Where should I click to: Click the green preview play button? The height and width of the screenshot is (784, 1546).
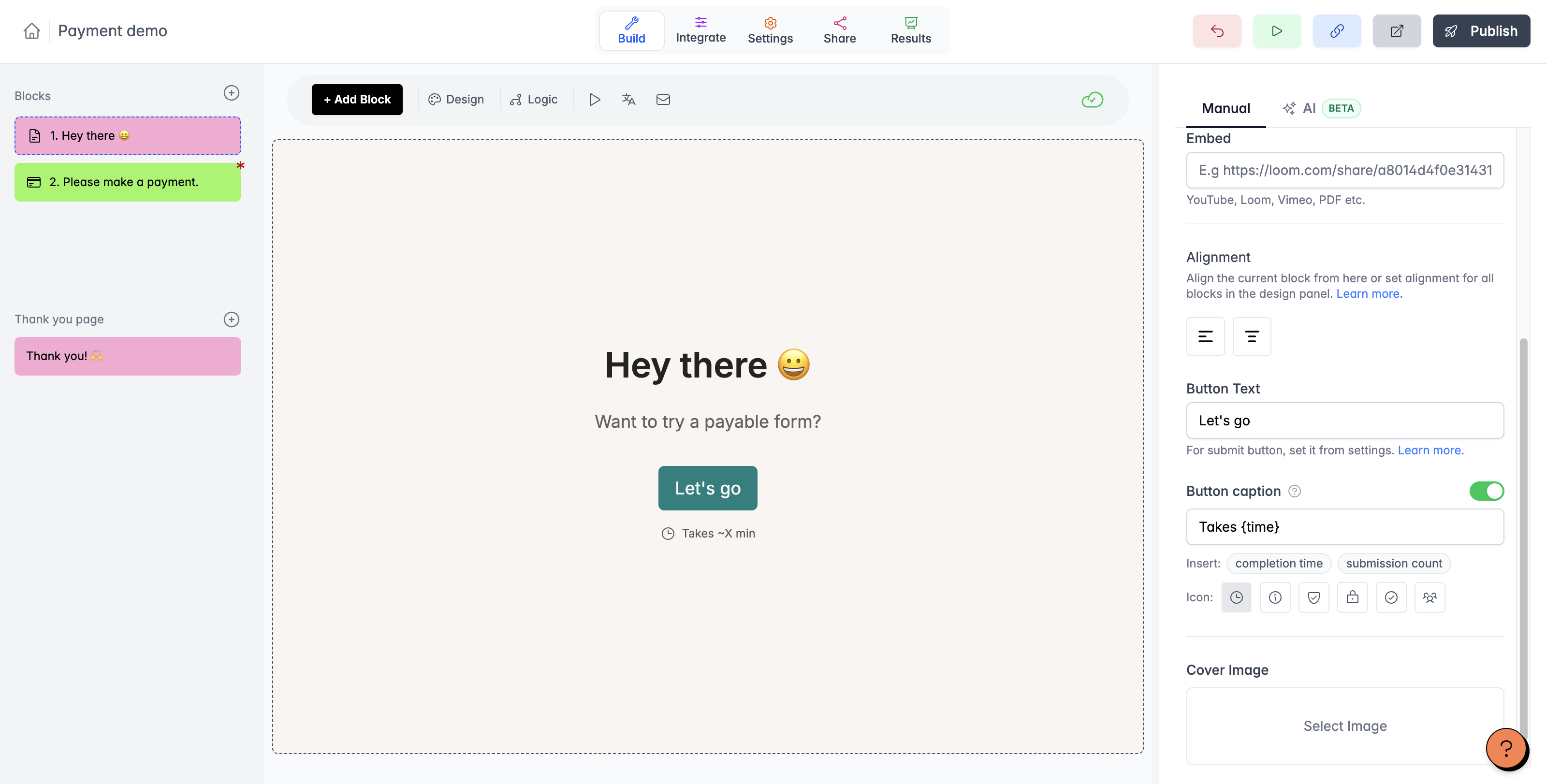[1277, 30]
